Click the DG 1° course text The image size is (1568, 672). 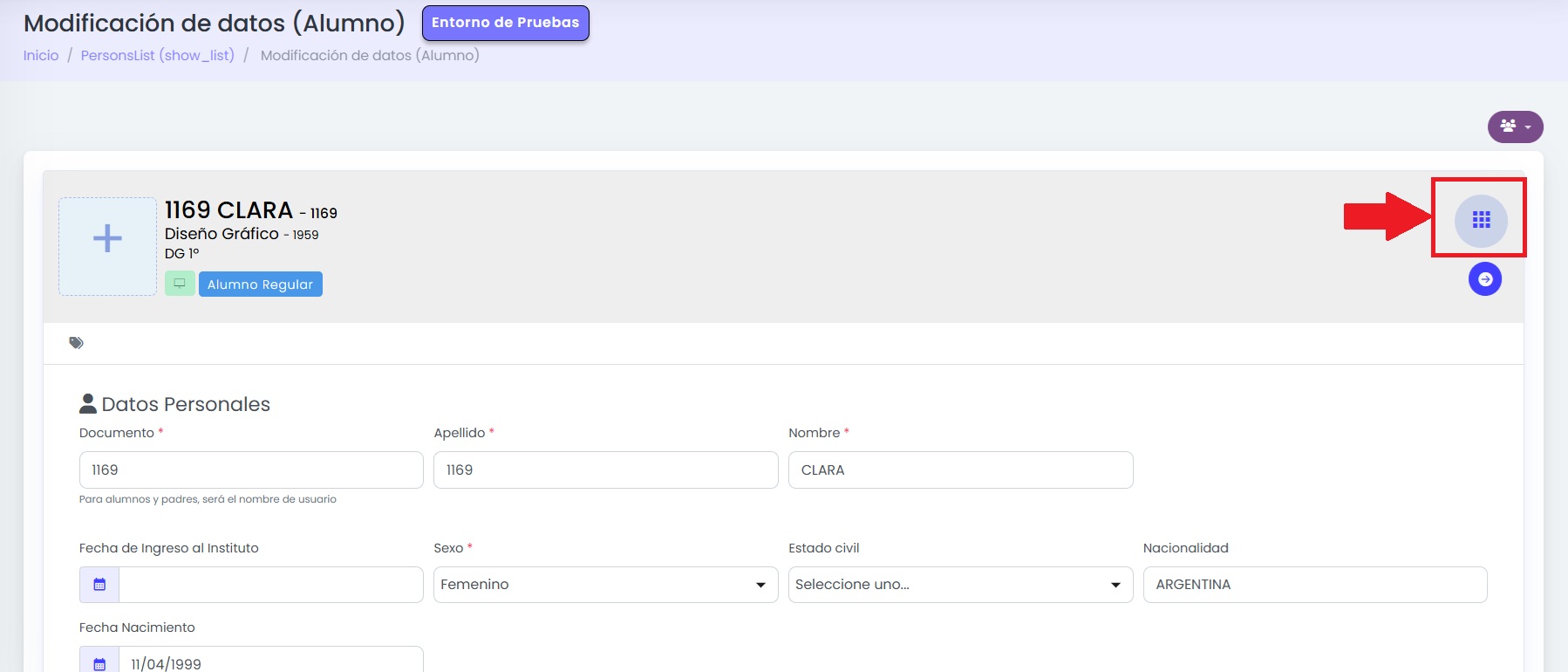(x=182, y=254)
